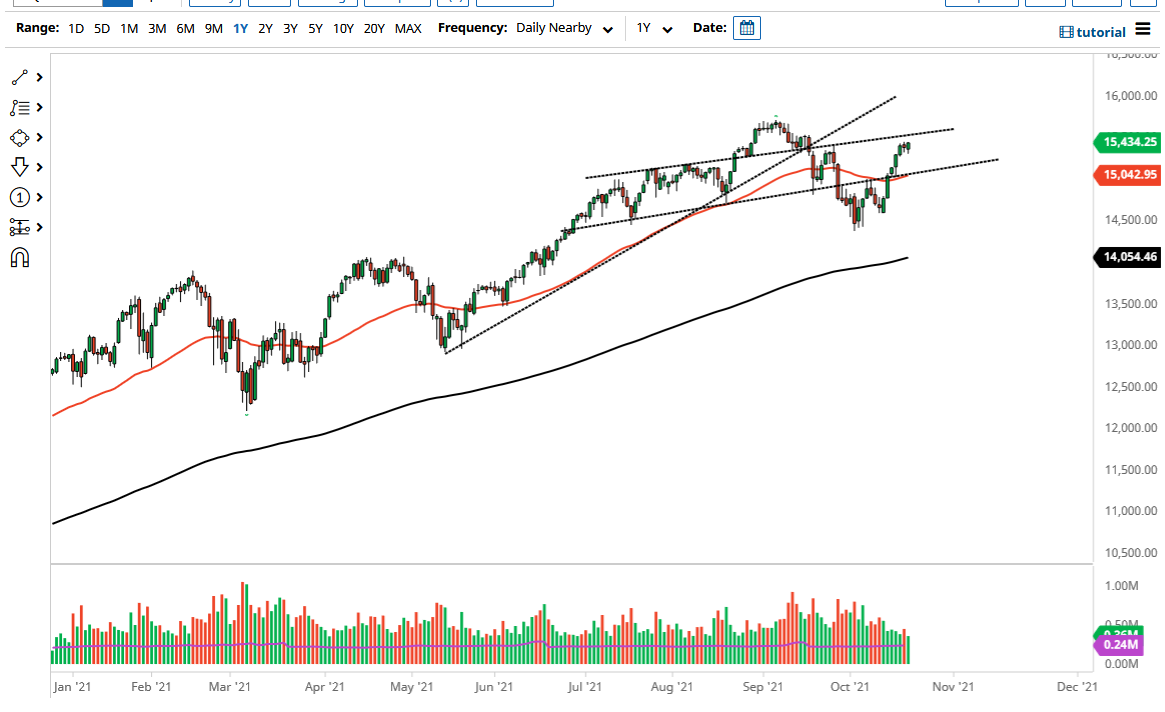Select the 6M range option
The width and height of the screenshot is (1165, 712).
[x=184, y=28]
